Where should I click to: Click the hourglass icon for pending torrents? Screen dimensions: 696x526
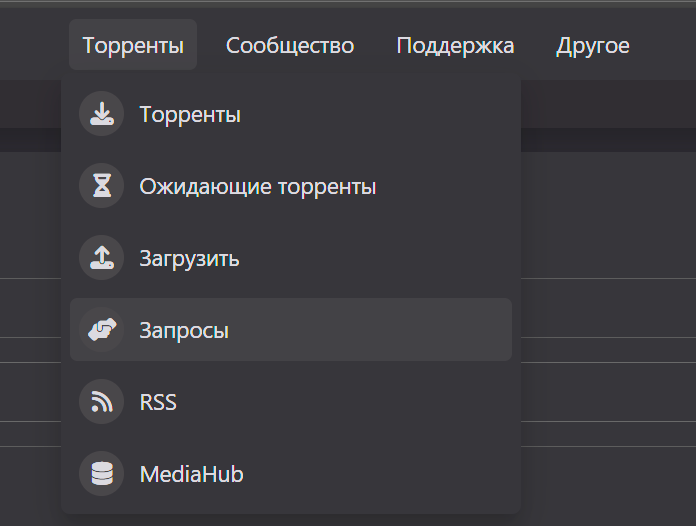coord(101,186)
